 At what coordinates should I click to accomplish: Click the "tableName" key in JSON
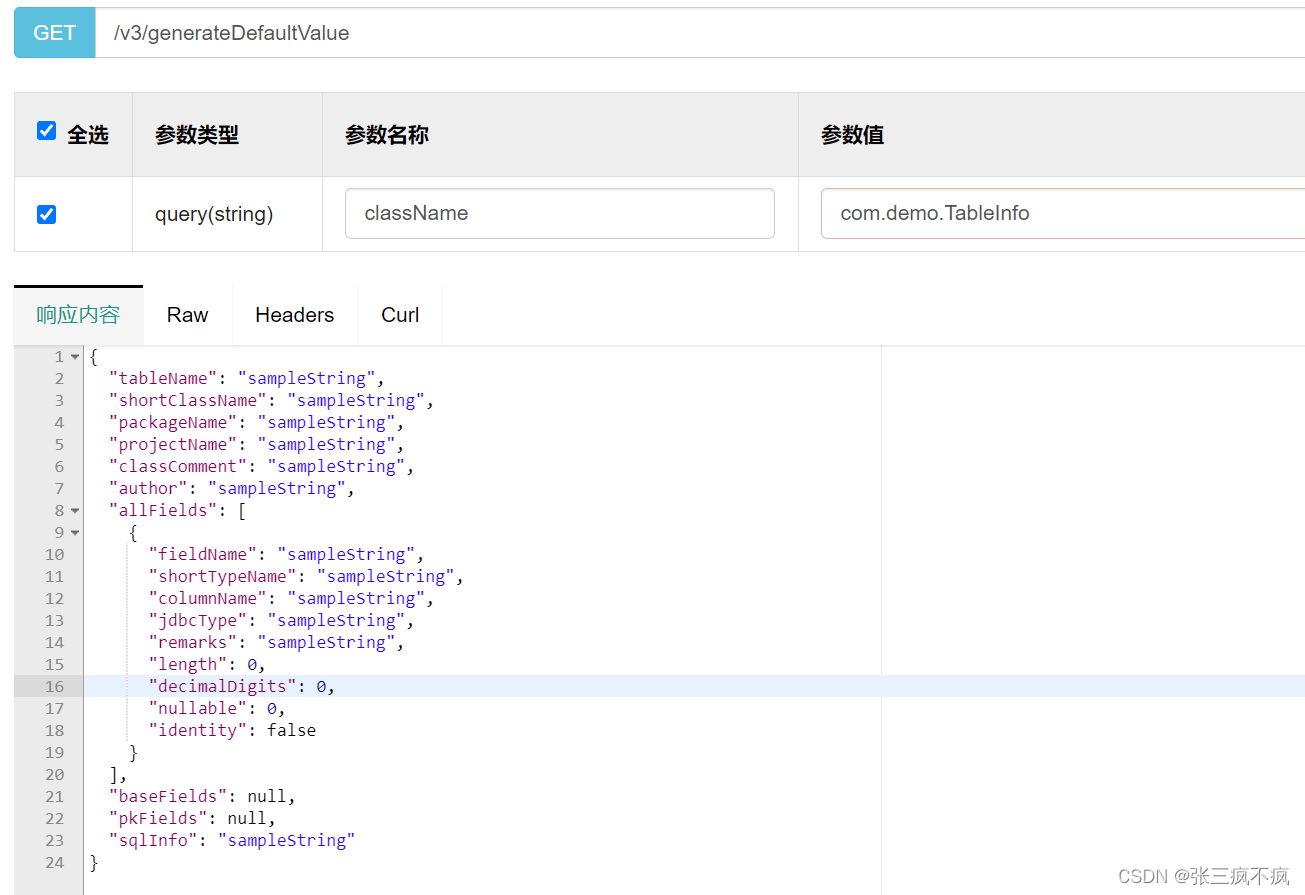coord(163,378)
